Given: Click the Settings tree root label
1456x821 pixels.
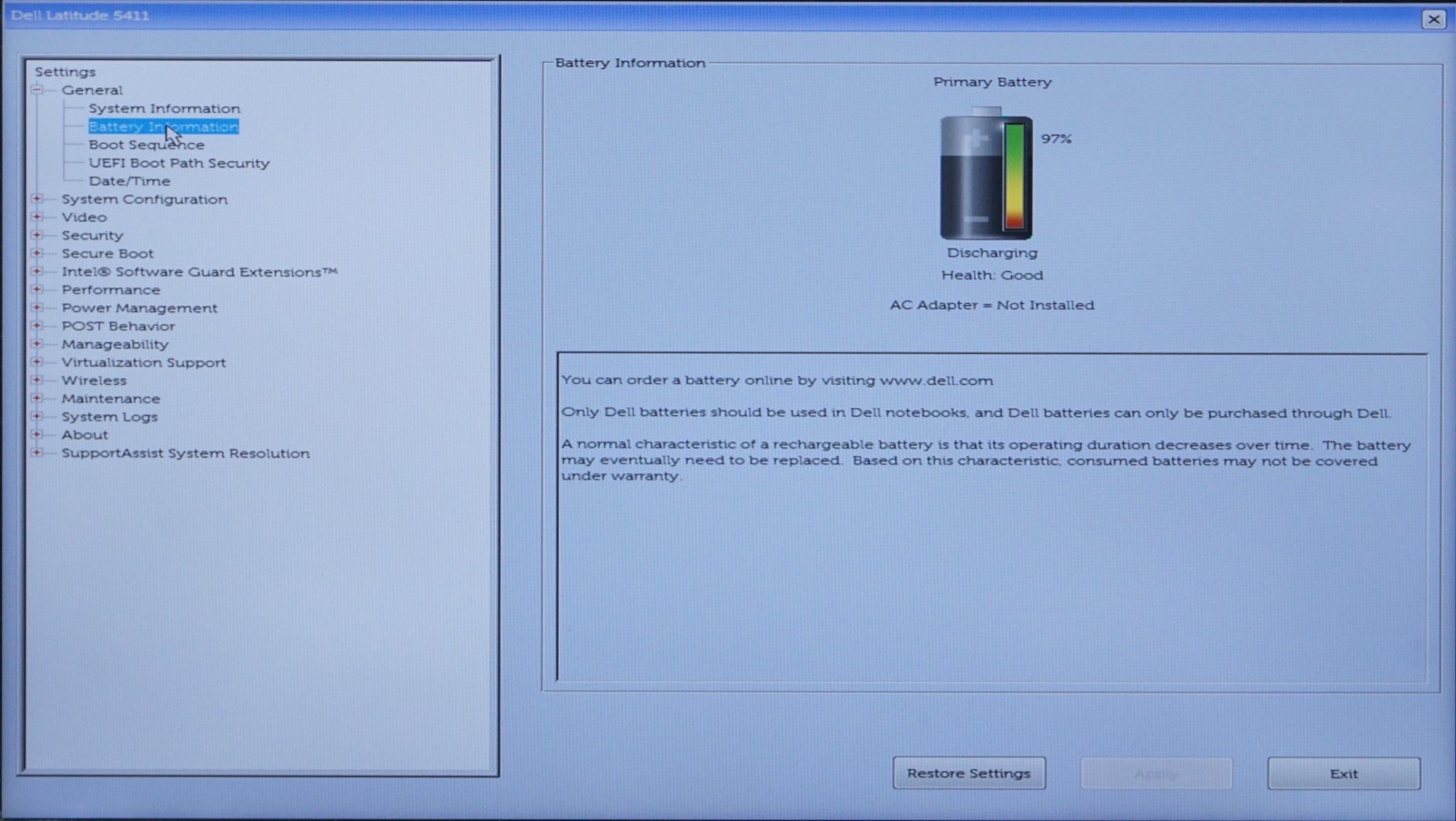Looking at the screenshot, I should tap(65, 72).
